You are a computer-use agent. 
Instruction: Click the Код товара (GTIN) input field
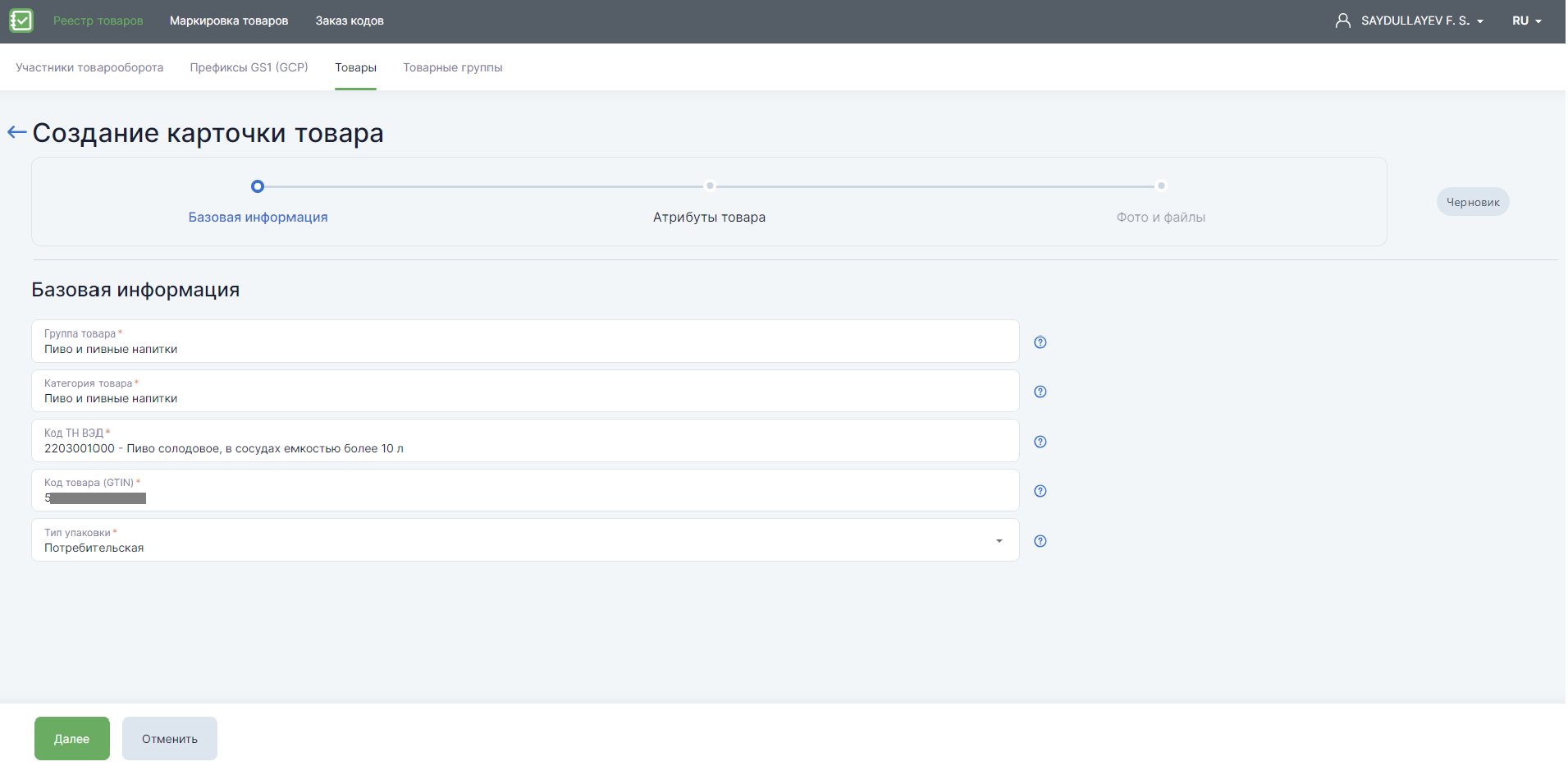coord(525,490)
